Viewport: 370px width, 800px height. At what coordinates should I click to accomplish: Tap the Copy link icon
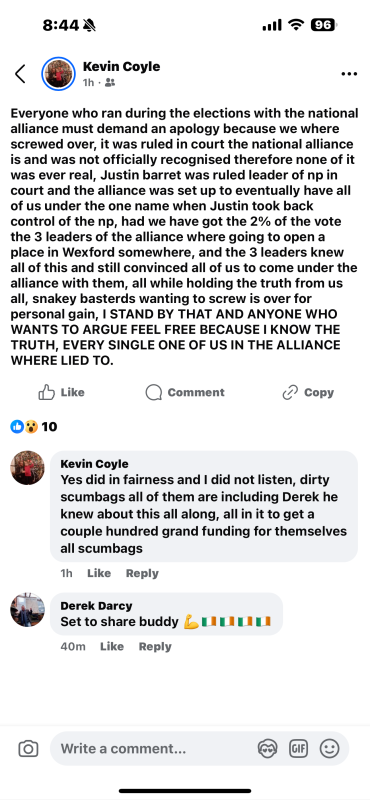tap(290, 392)
